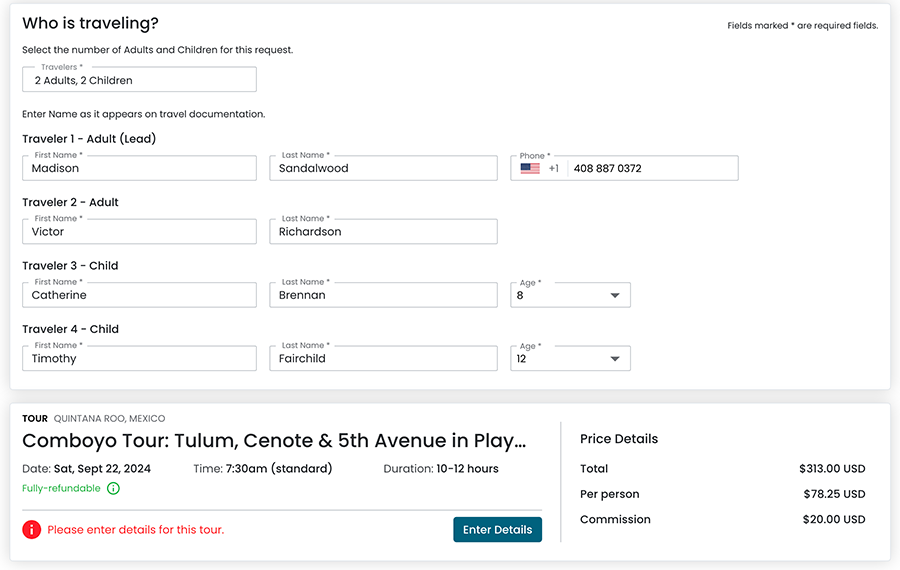Edit Traveler 1 last name Sandalwood
The image size is (900, 570).
pyautogui.click(x=383, y=169)
